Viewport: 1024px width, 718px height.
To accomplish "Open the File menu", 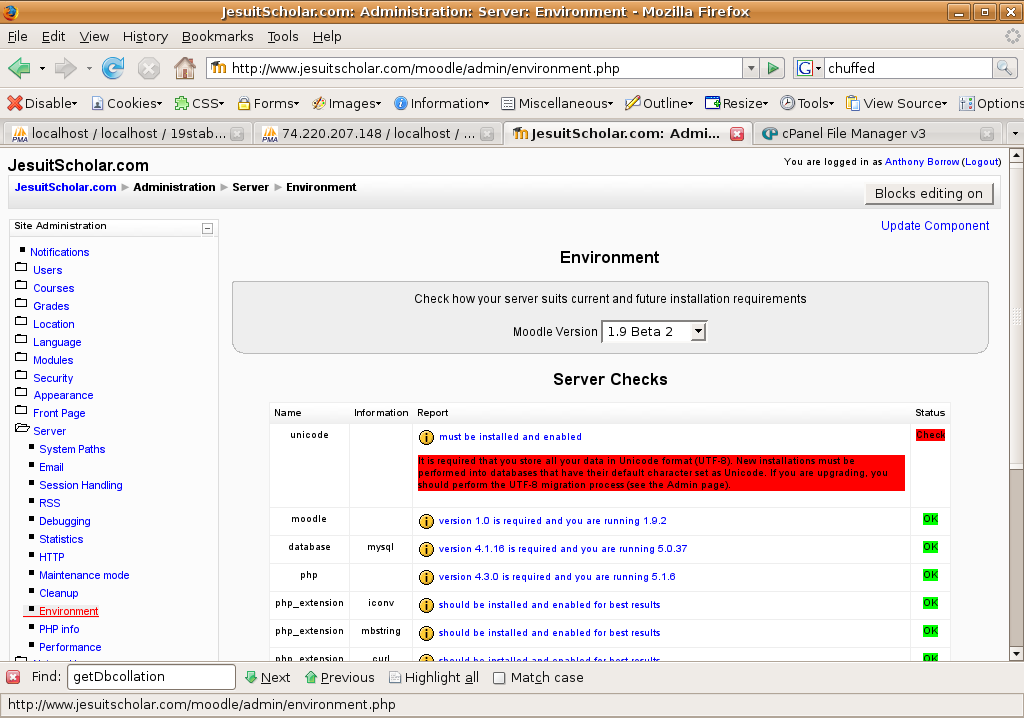I will pyautogui.click(x=18, y=37).
